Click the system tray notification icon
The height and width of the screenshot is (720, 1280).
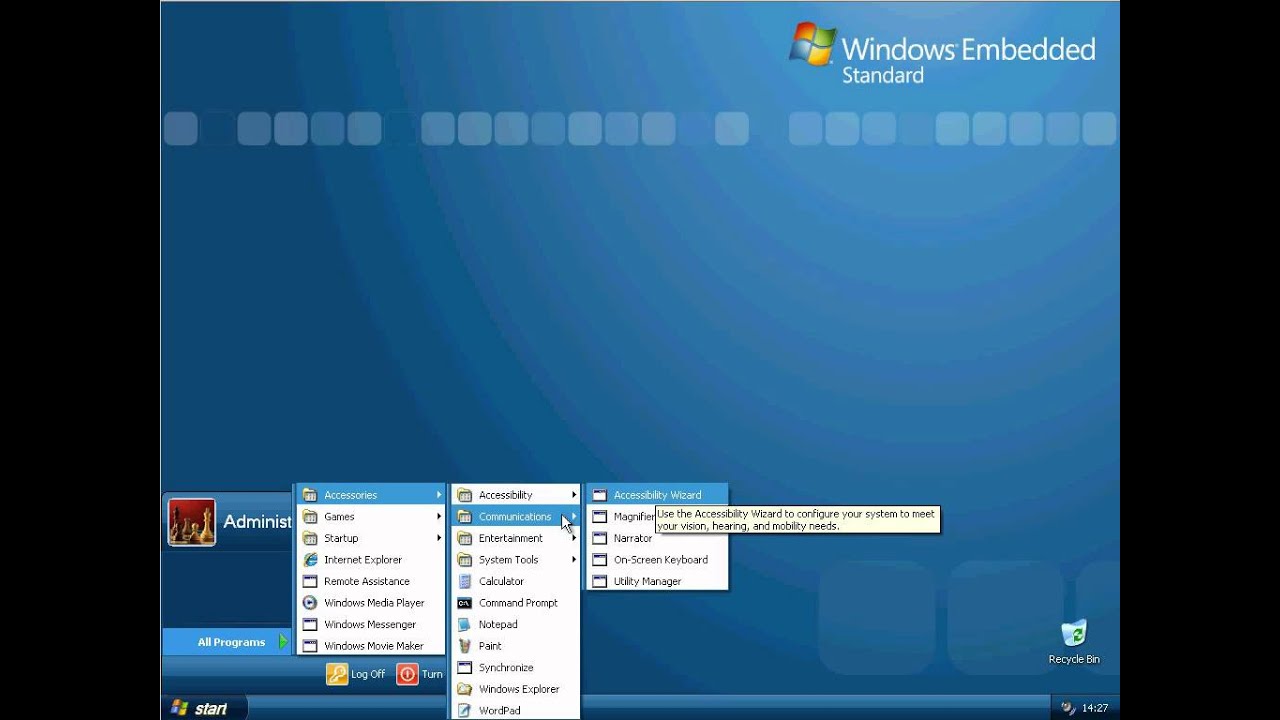(x=1068, y=708)
